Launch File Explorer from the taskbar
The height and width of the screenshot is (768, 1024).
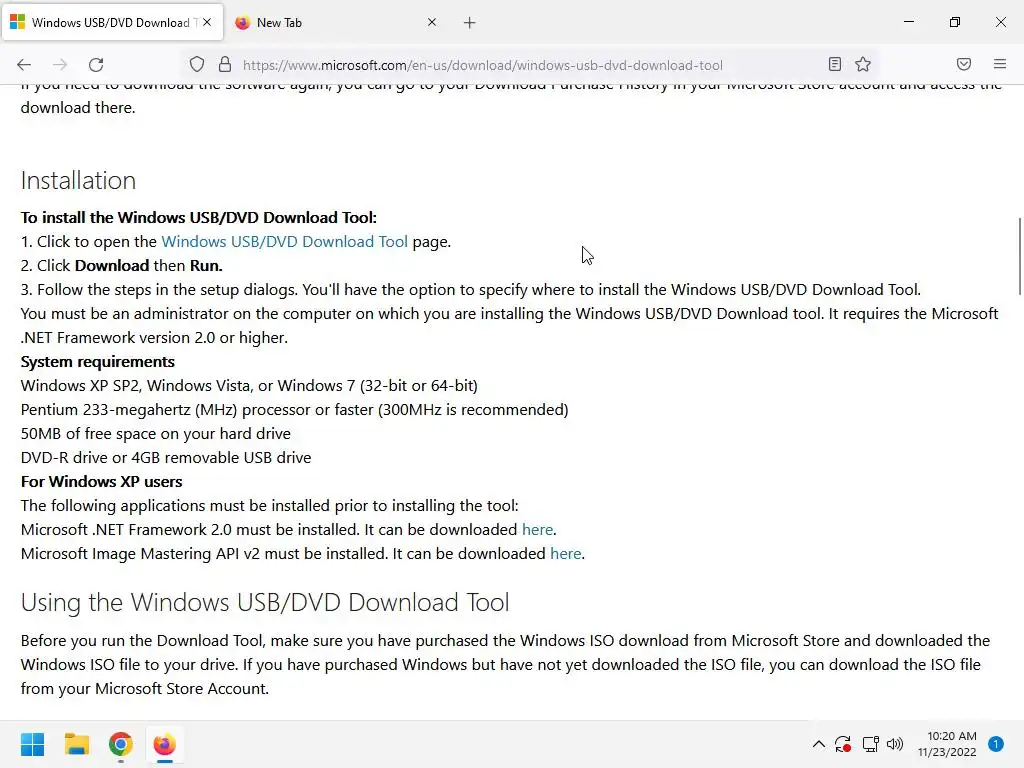[76, 744]
